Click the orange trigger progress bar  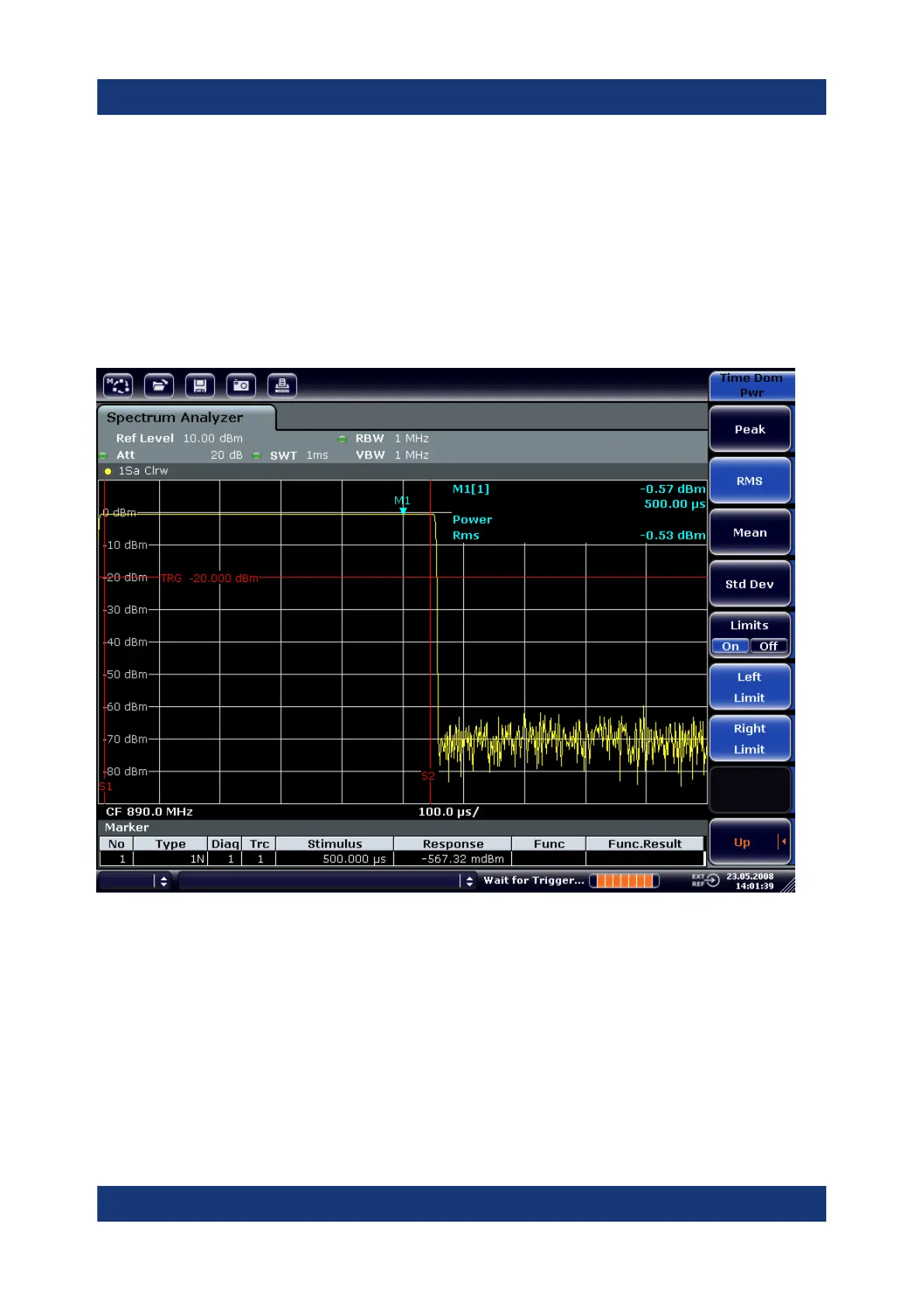[624, 880]
